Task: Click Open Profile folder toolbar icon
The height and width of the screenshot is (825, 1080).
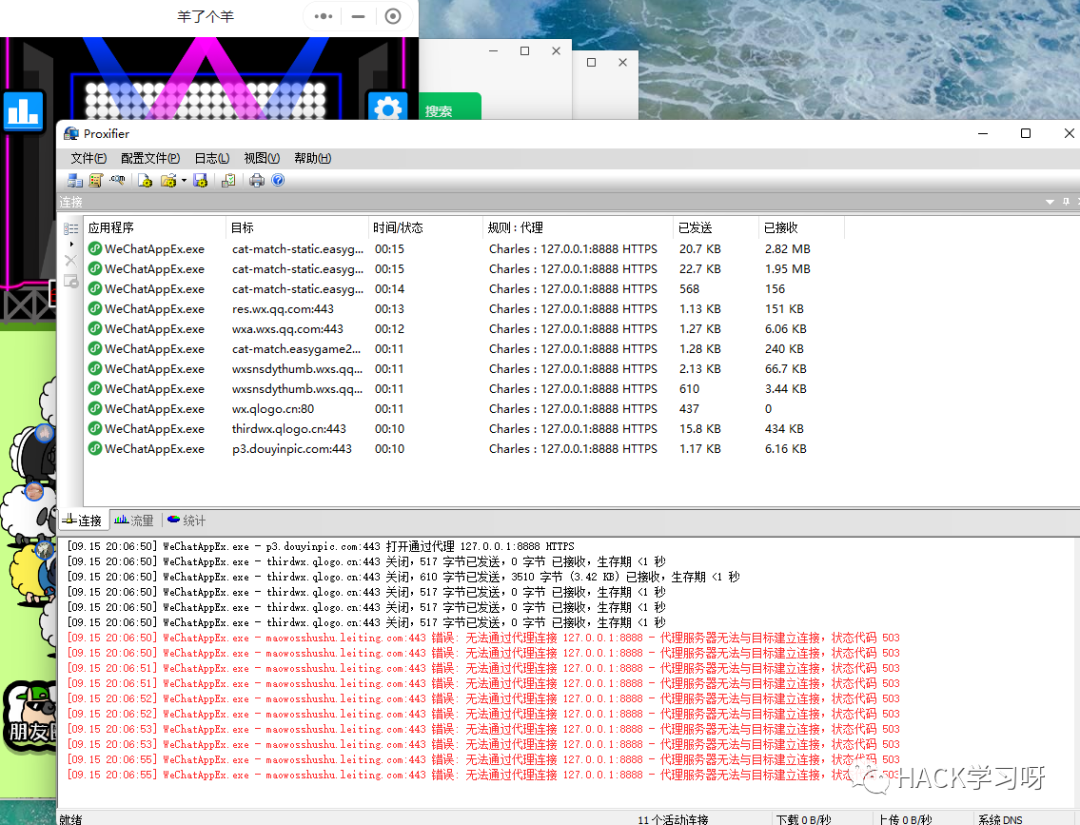Action: pos(168,180)
